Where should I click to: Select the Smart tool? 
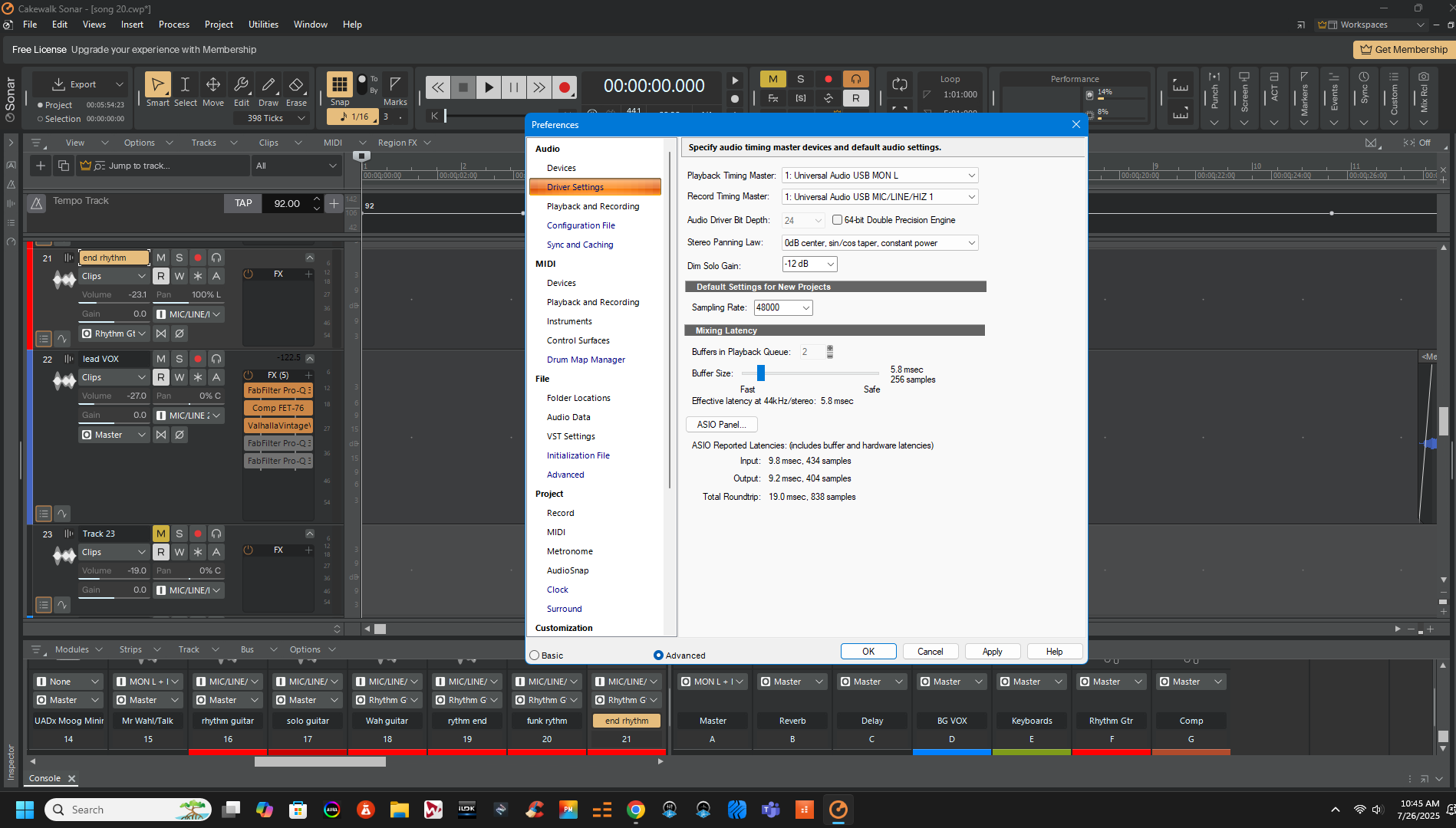pos(157,90)
